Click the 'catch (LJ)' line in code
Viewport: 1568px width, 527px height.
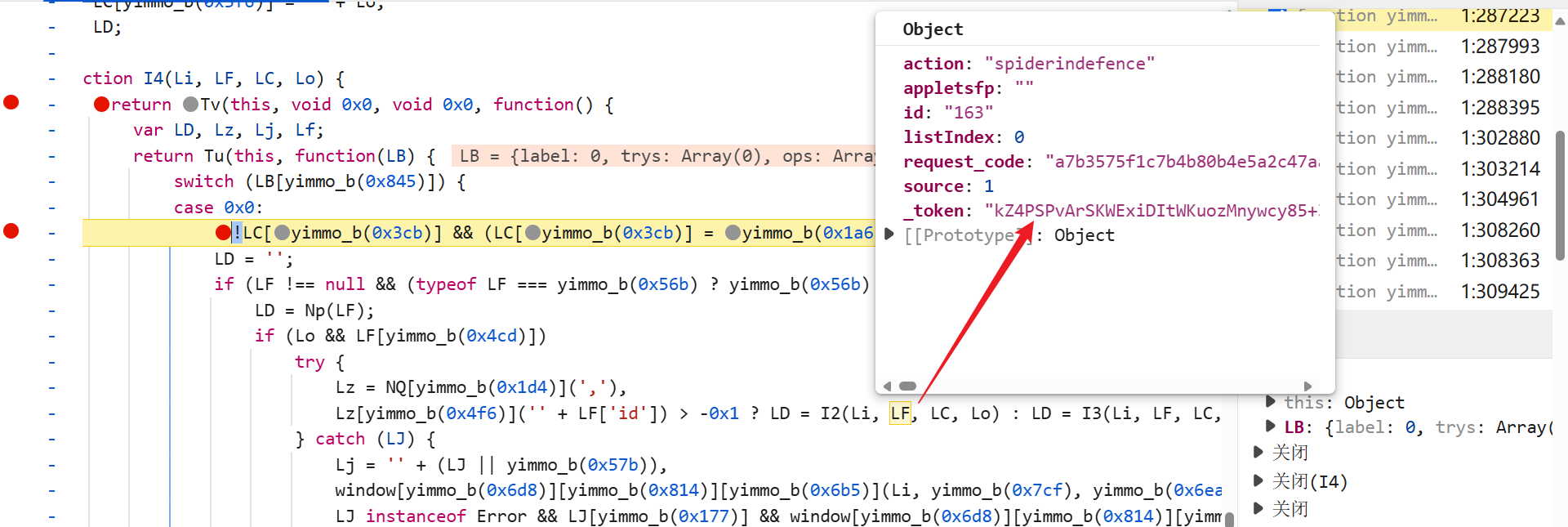[365, 439]
